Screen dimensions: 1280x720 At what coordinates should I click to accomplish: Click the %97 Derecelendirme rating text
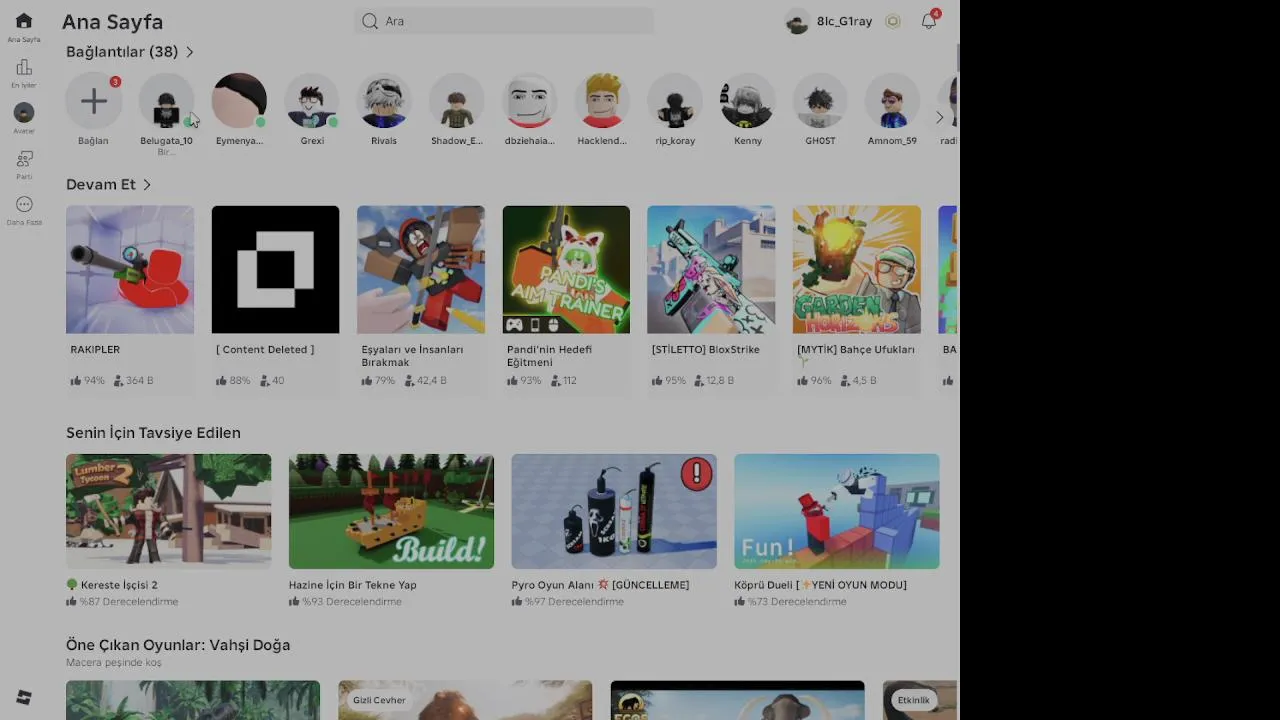(x=574, y=602)
